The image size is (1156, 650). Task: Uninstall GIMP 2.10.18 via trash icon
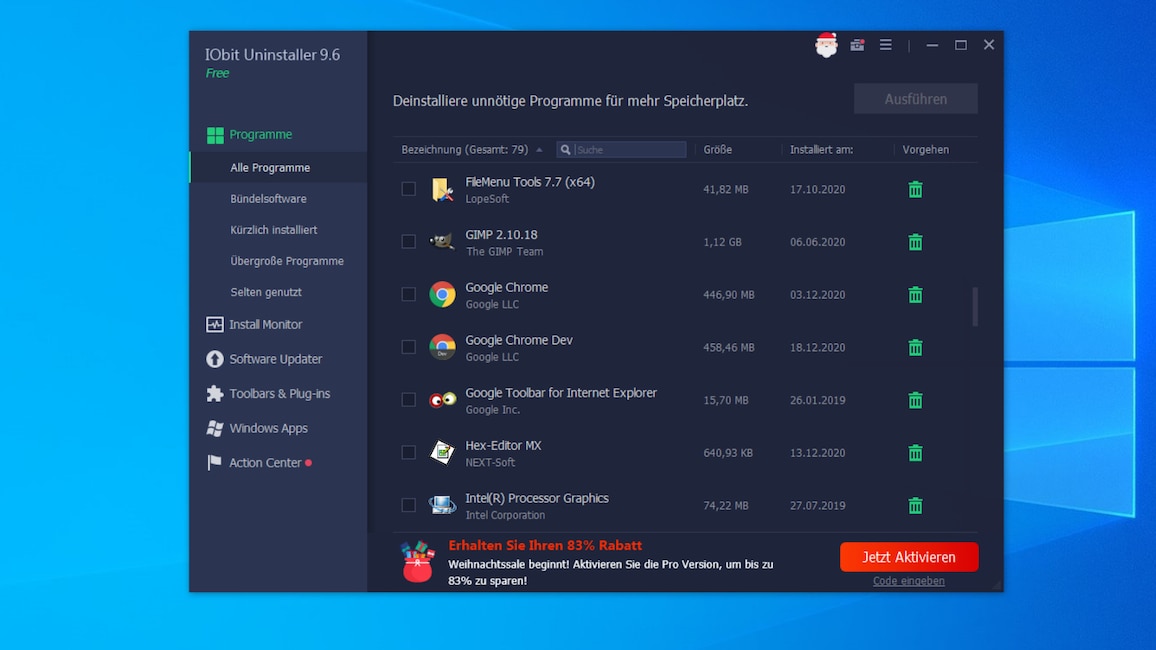tap(915, 242)
